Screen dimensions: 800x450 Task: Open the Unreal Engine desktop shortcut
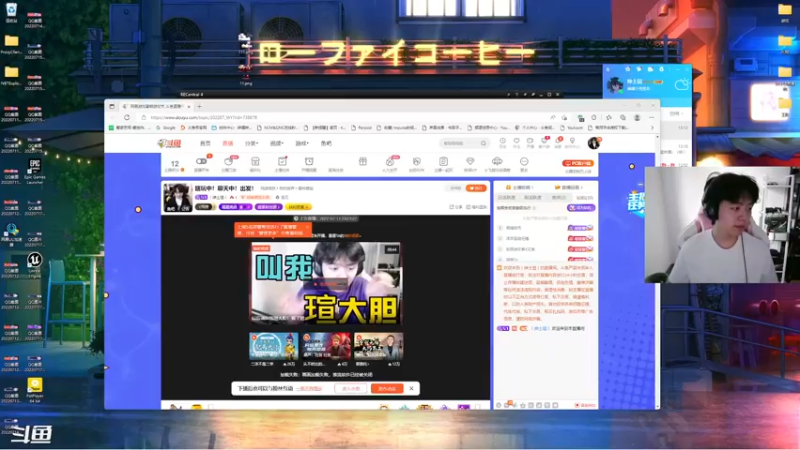point(34,264)
